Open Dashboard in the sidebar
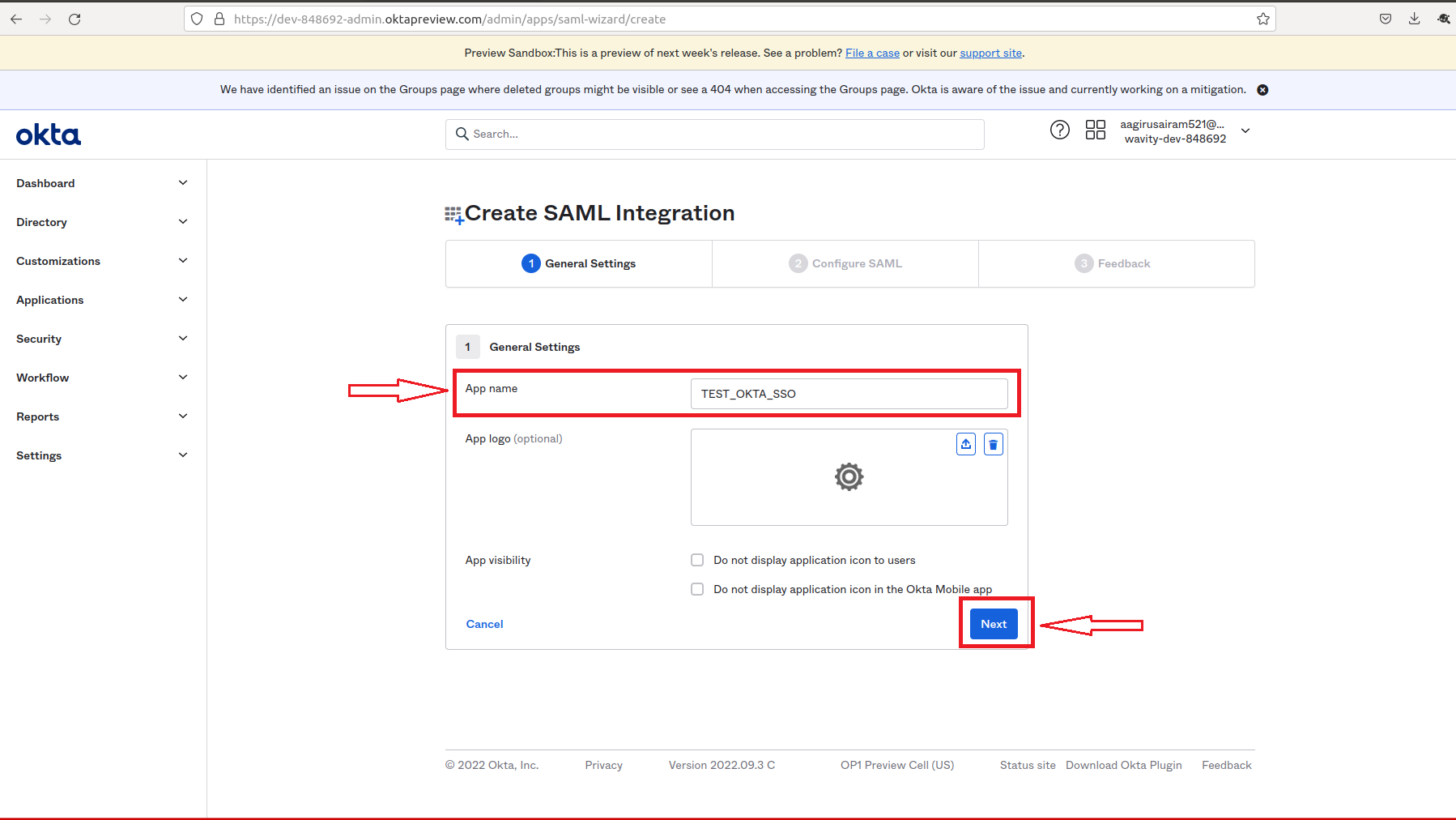The image size is (1456, 820). (x=45, y=183)
